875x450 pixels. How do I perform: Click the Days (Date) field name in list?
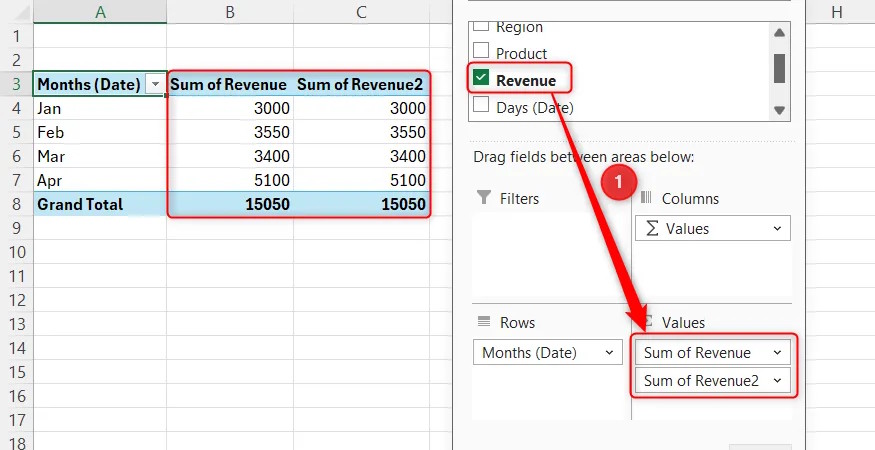click(535, 107)
